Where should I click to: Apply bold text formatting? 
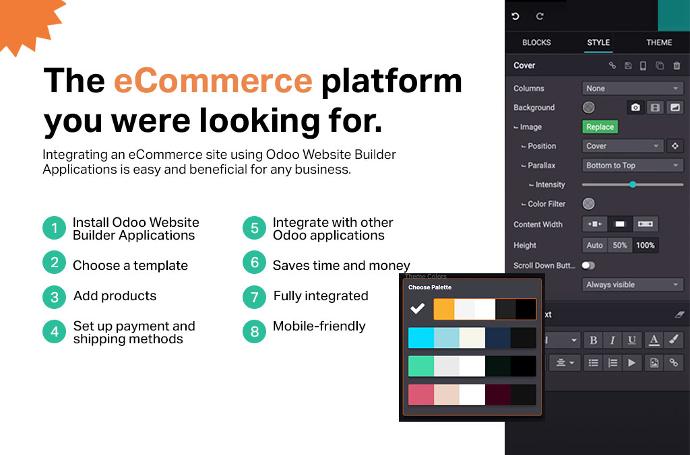click(x=593, y=340)
